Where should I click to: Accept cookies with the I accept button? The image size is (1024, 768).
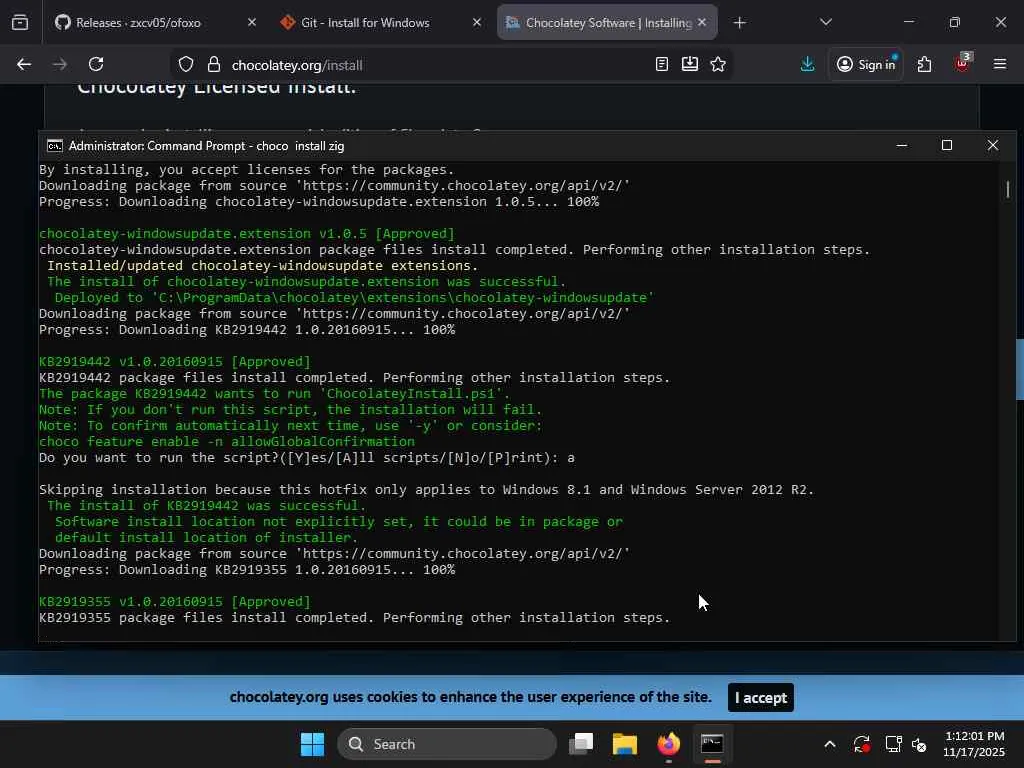pos(761,697)
